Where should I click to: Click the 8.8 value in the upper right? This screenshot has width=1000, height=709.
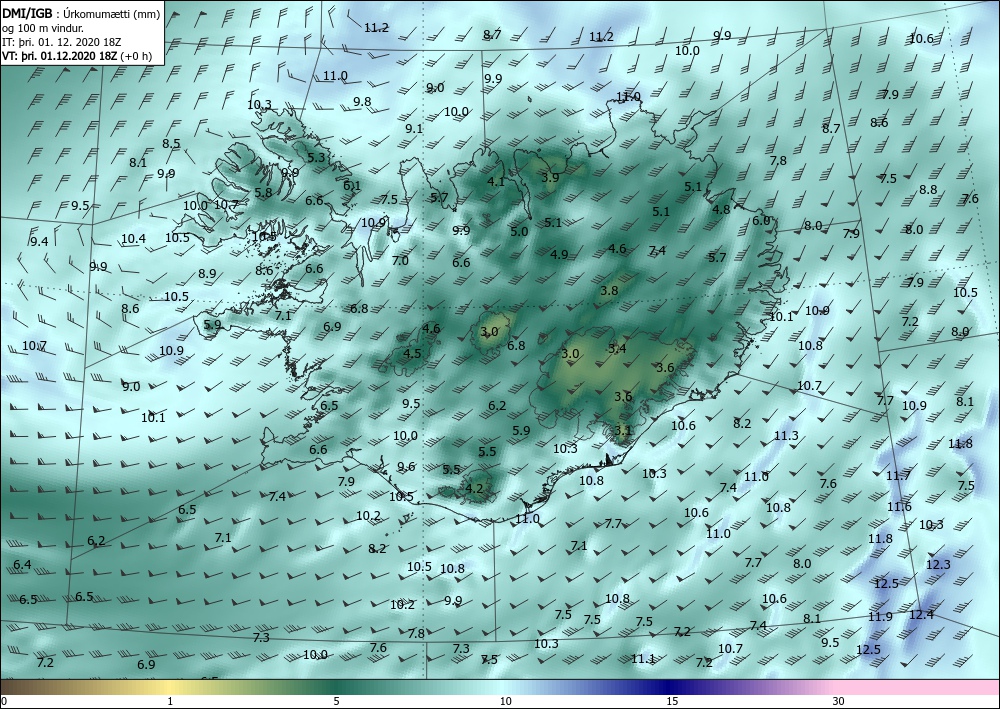tap(928, 190)
